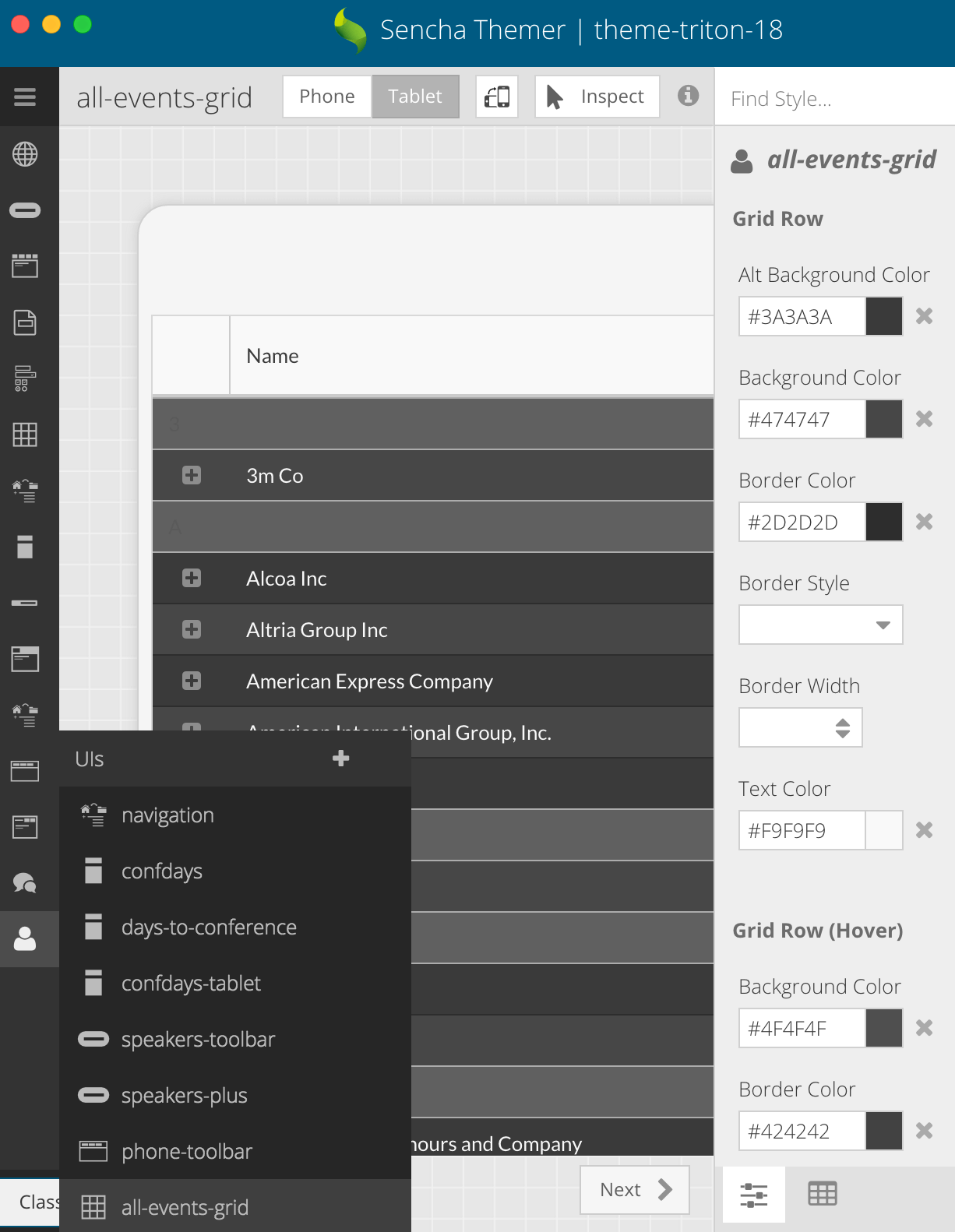This screenshot has width=955, height=1232.
Task: Open the speakers-toolbar UI
Action: pyautogui.click(x=235, y=1039)
